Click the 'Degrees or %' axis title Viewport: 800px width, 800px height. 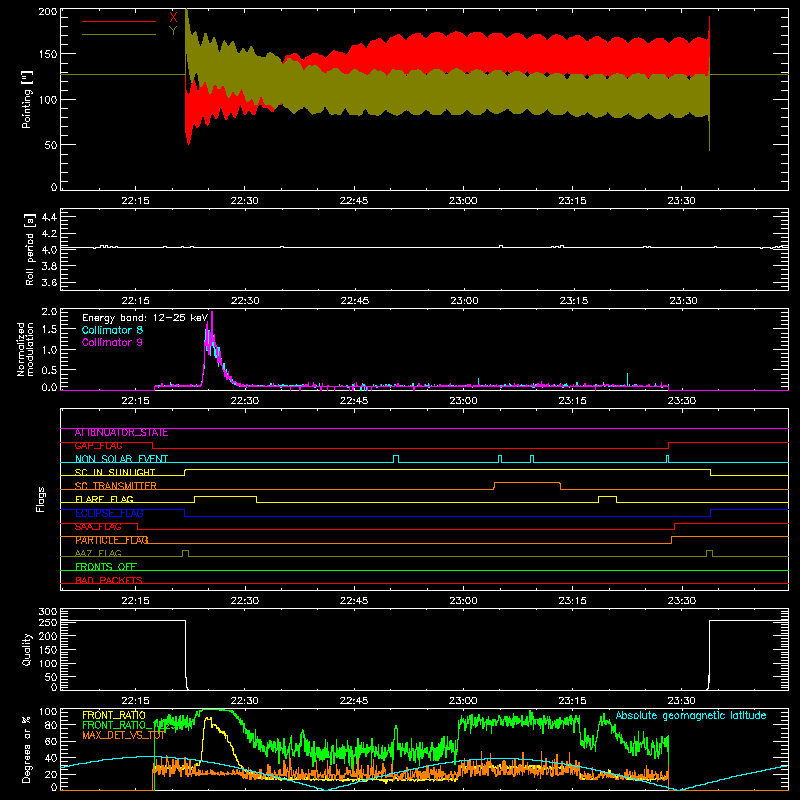click(x=27, y=749)
